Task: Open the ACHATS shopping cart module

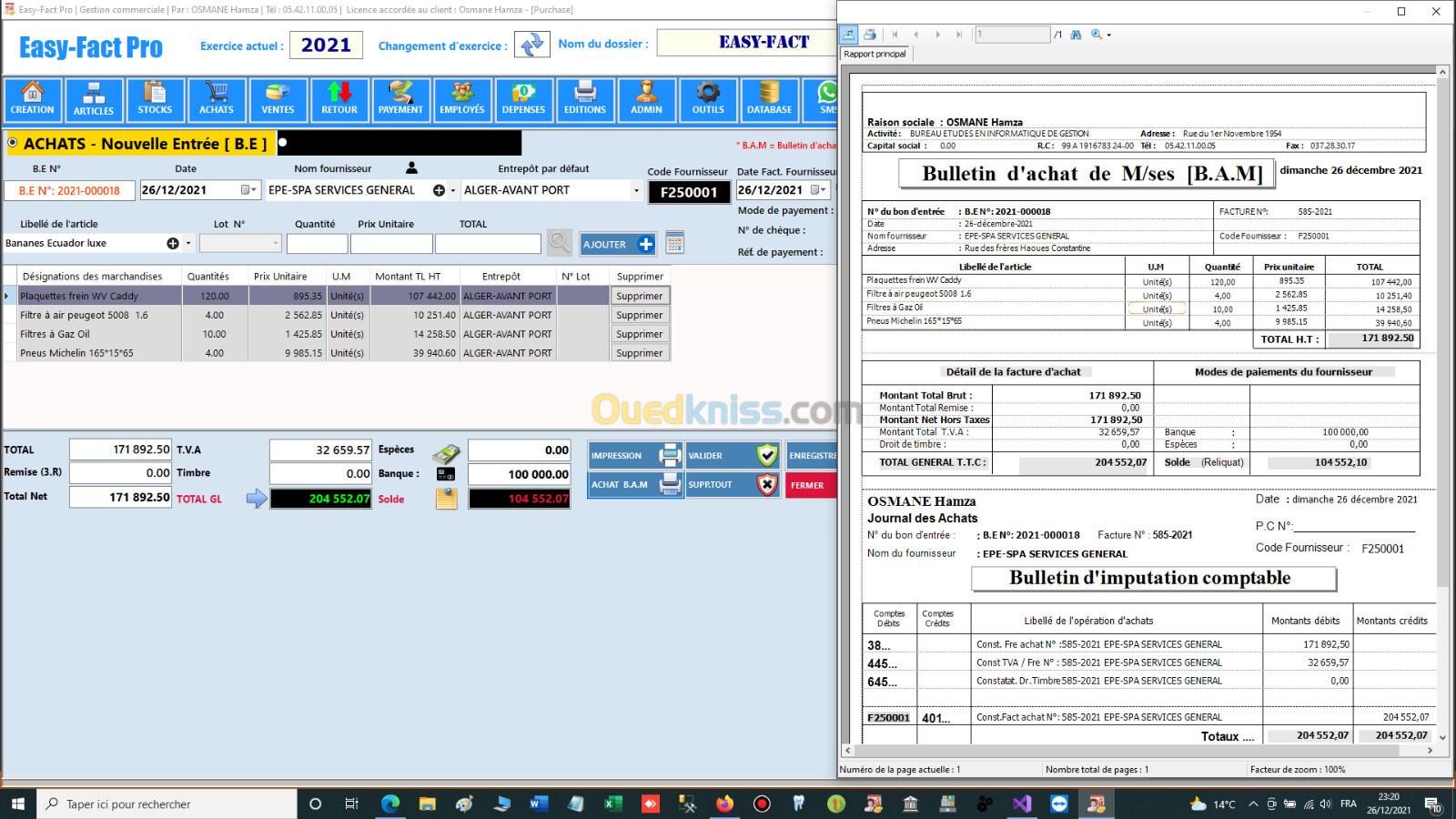Action: [x=217, y=99]
